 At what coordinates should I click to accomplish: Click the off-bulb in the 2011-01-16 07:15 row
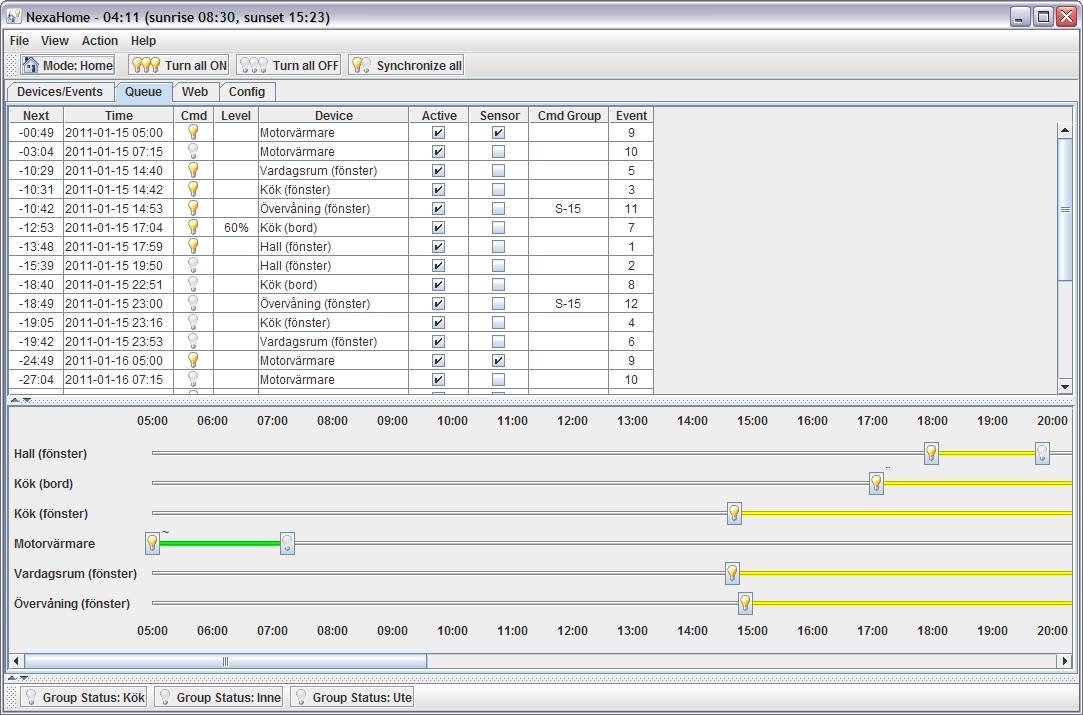[x=193, y=379]
